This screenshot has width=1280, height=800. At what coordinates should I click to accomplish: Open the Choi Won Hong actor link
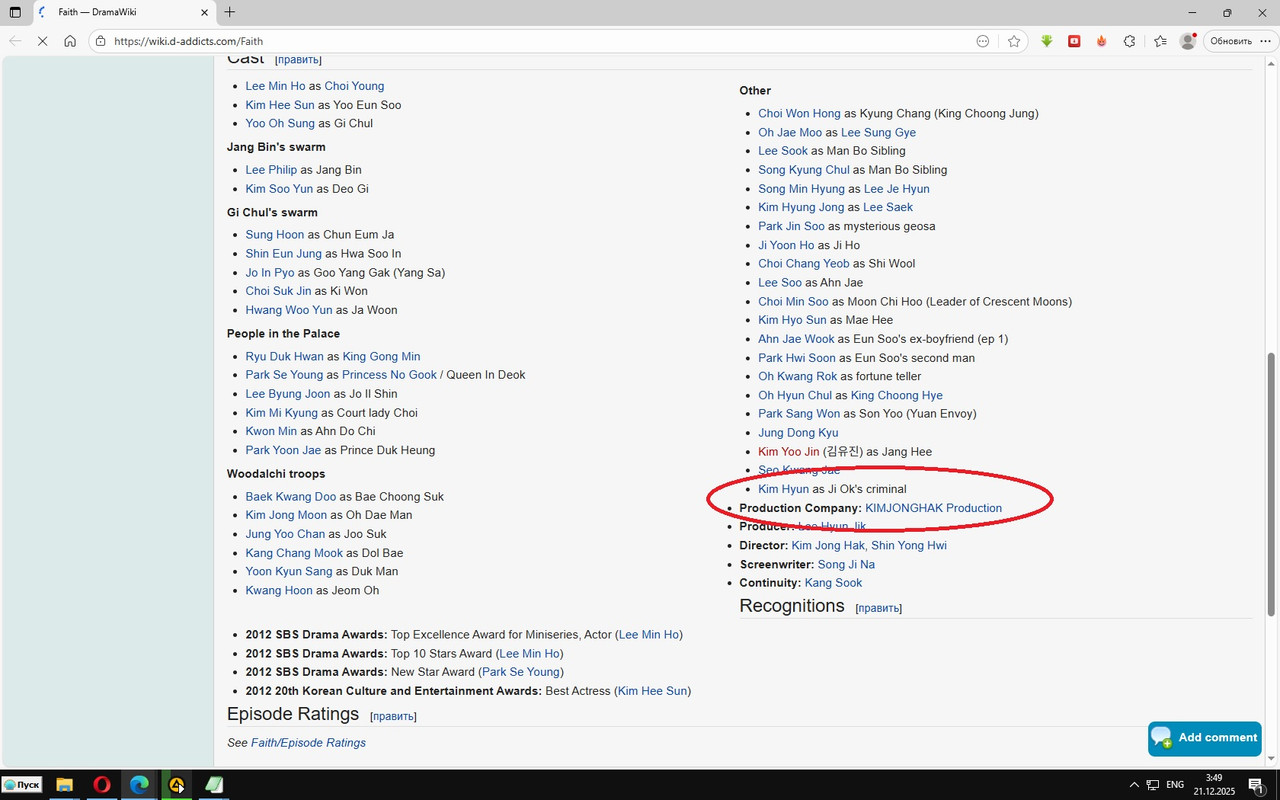coord(799,114)
